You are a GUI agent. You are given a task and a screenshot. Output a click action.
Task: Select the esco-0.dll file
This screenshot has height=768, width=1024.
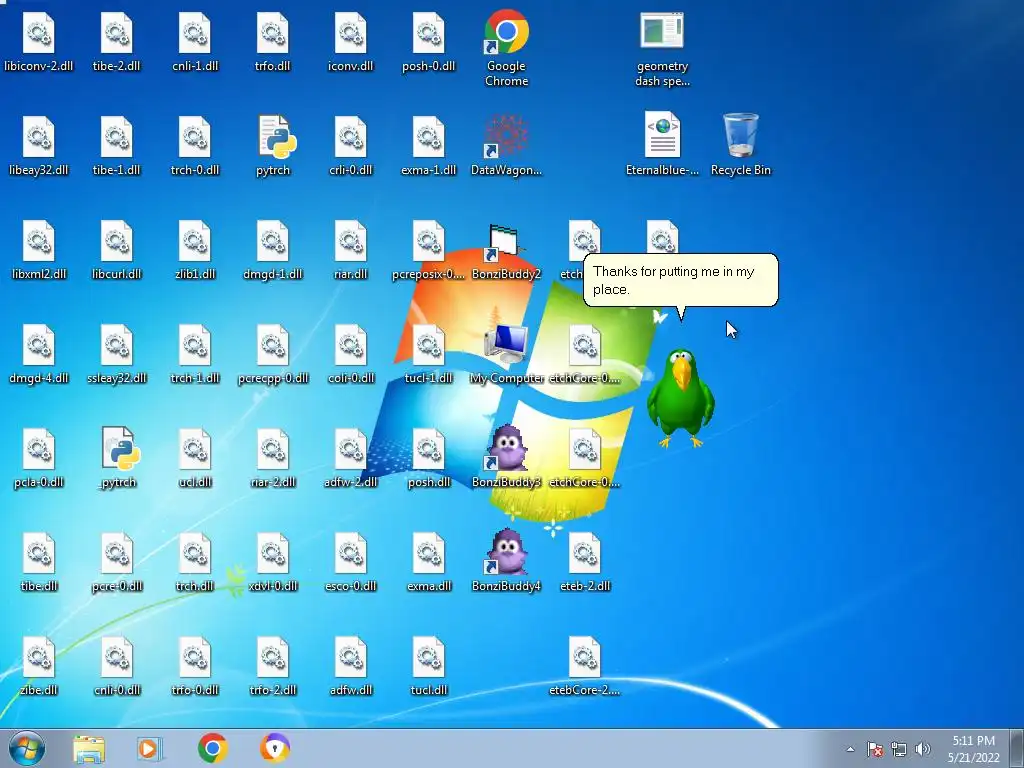point(351,562)
